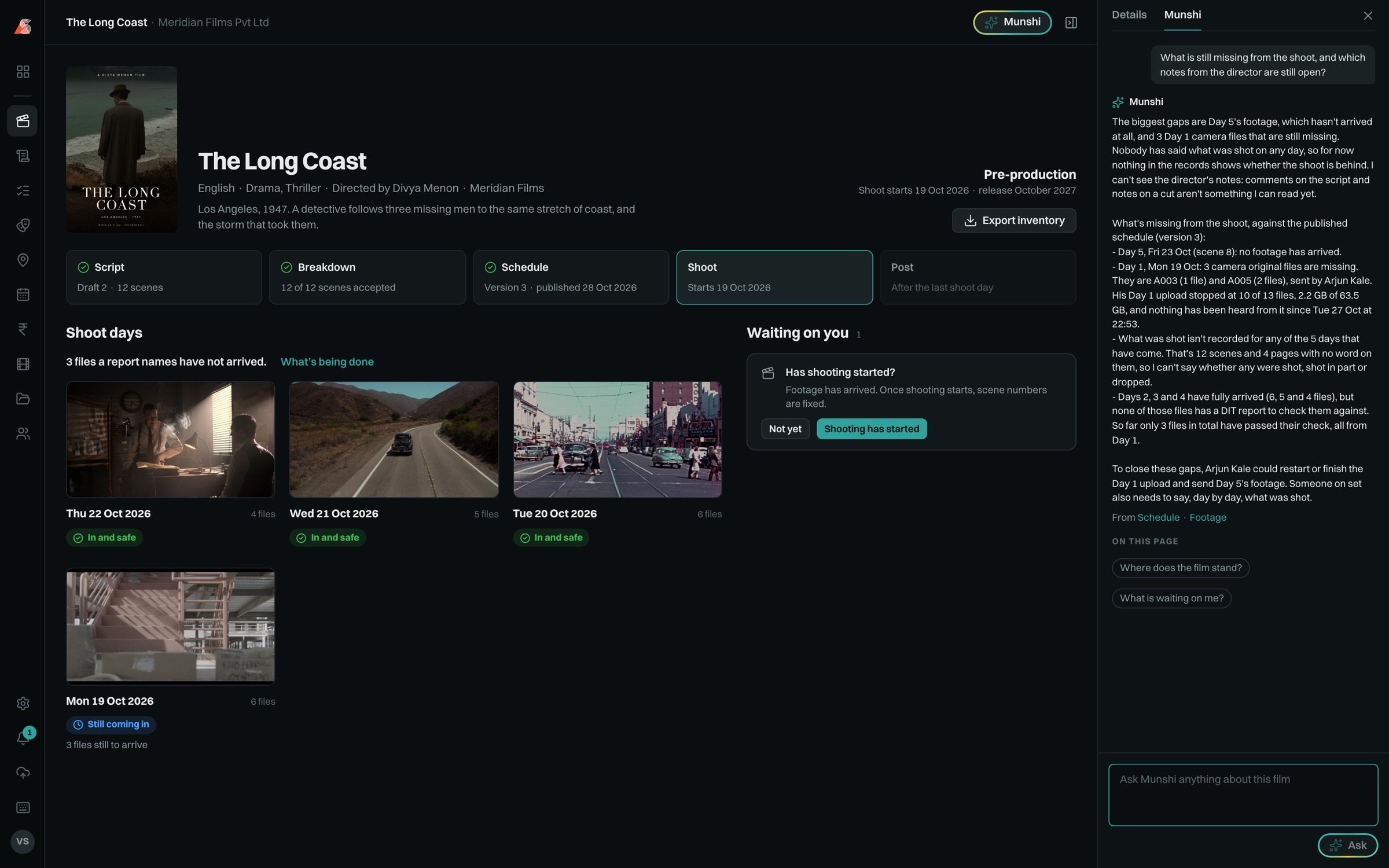The image size is (1389, 868).
Task: Follow the Schedule source link in Munshi reply
Action: [1158, 517]
